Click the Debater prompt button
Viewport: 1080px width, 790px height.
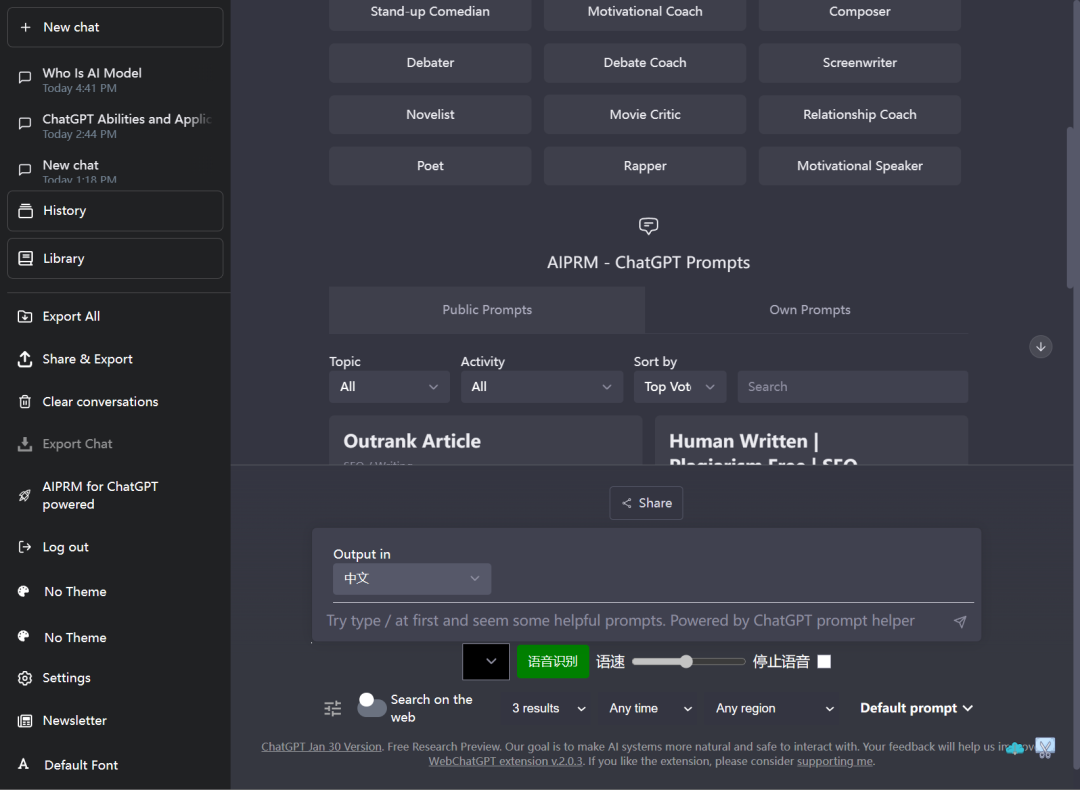[430, 63]
